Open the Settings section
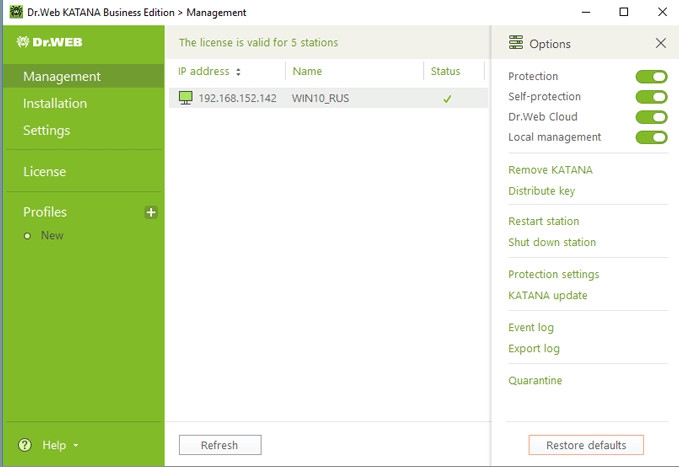679x467 pixels. pos(46,130)
